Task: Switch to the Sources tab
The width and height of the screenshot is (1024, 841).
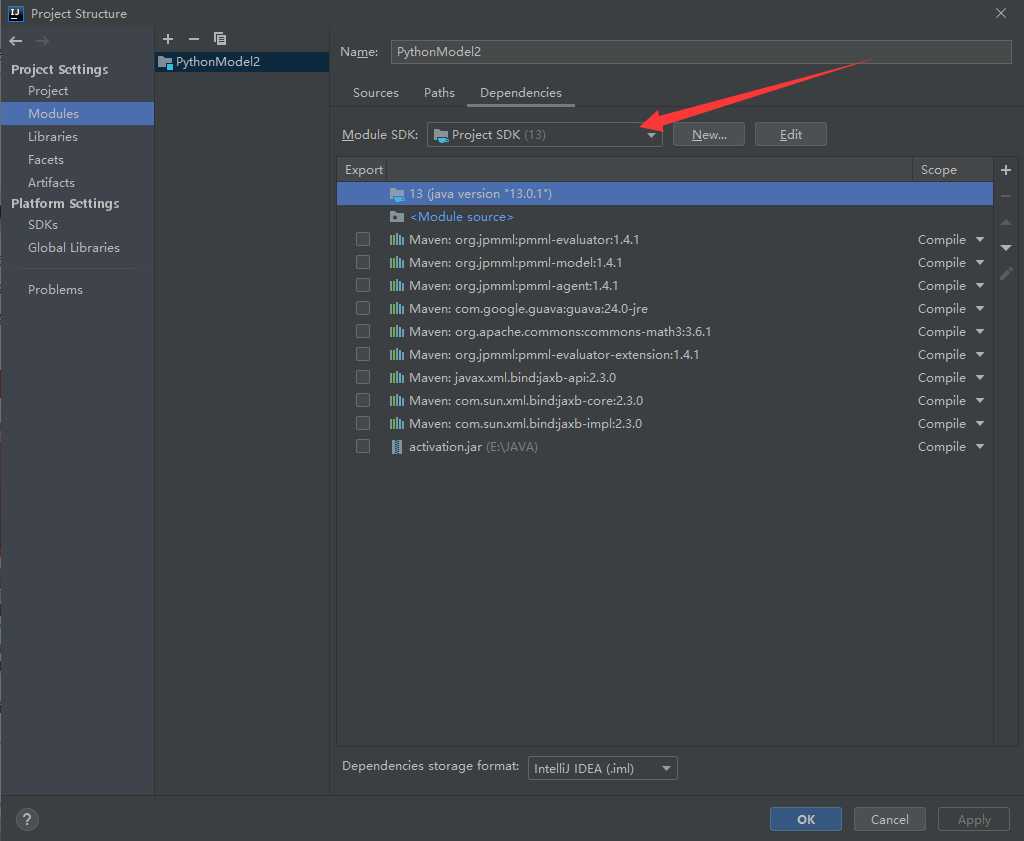Action: (x=376, y=93)
